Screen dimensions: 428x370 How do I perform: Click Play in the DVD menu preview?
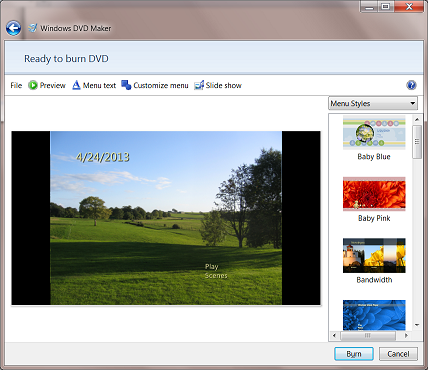[x=212, y=267]
